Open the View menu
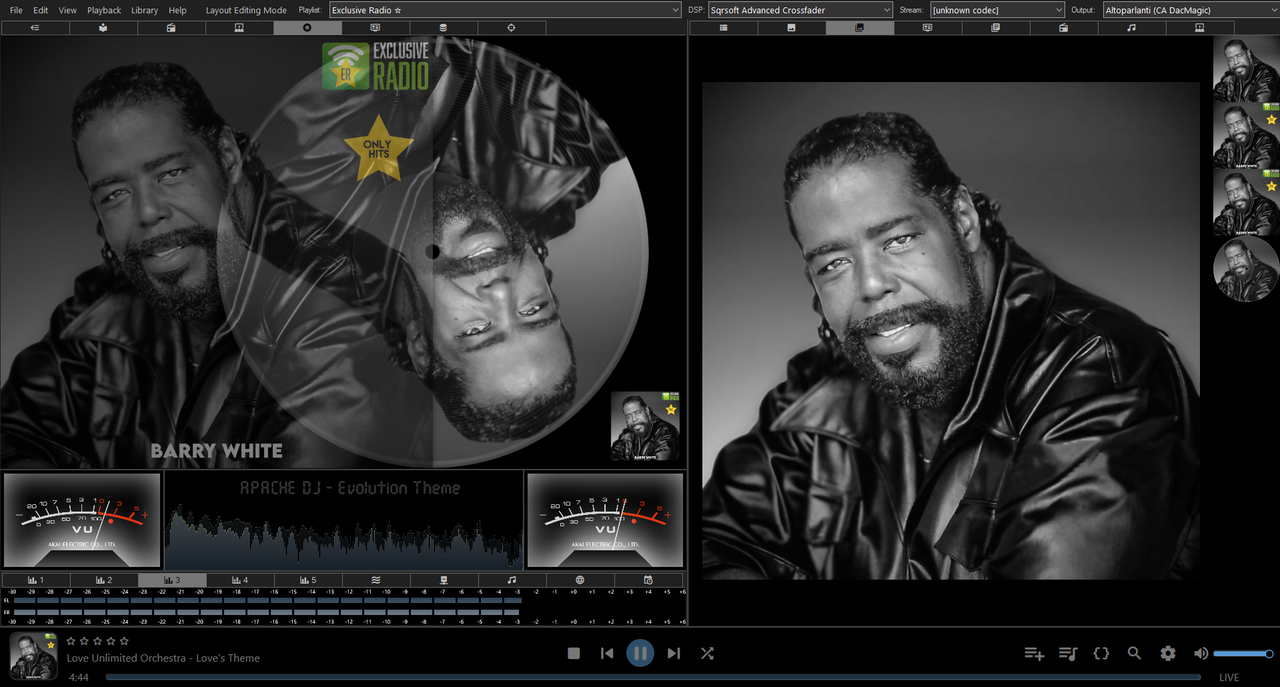 pyautogui.click(x=68, y=10)
